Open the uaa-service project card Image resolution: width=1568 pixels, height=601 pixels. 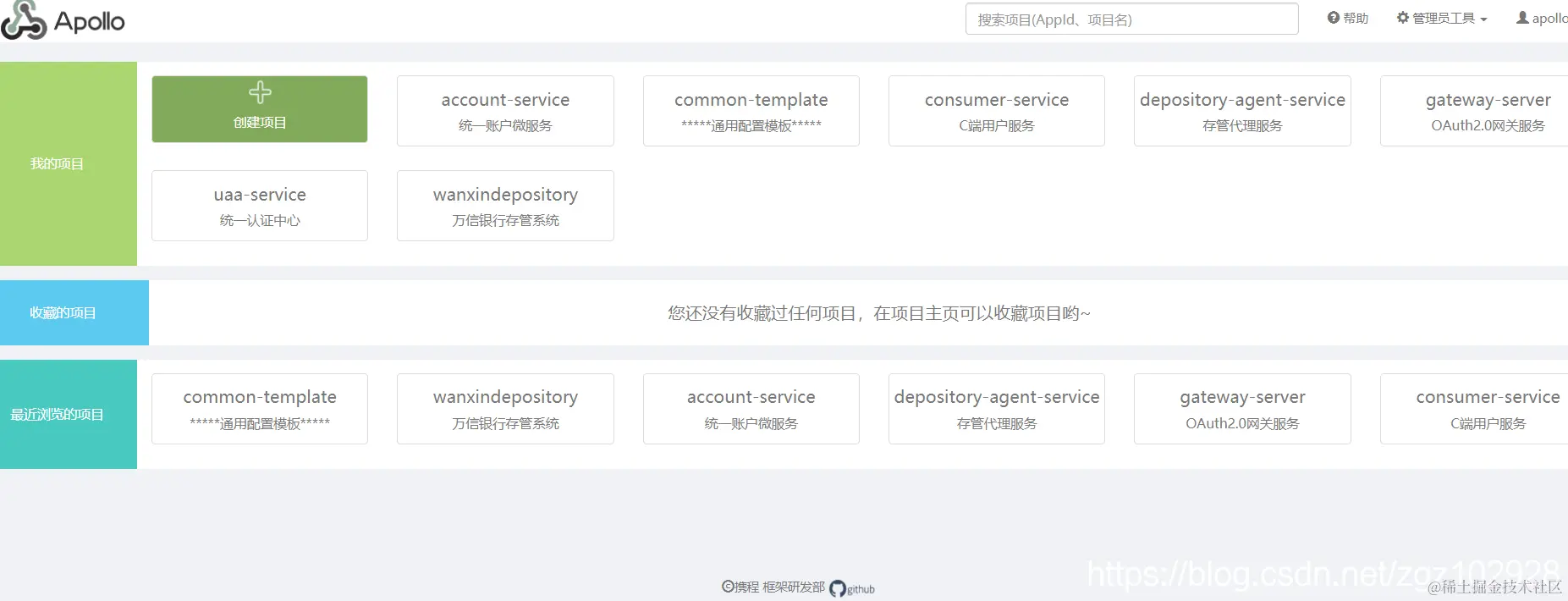pyautogui.click(x=260, y=206)
